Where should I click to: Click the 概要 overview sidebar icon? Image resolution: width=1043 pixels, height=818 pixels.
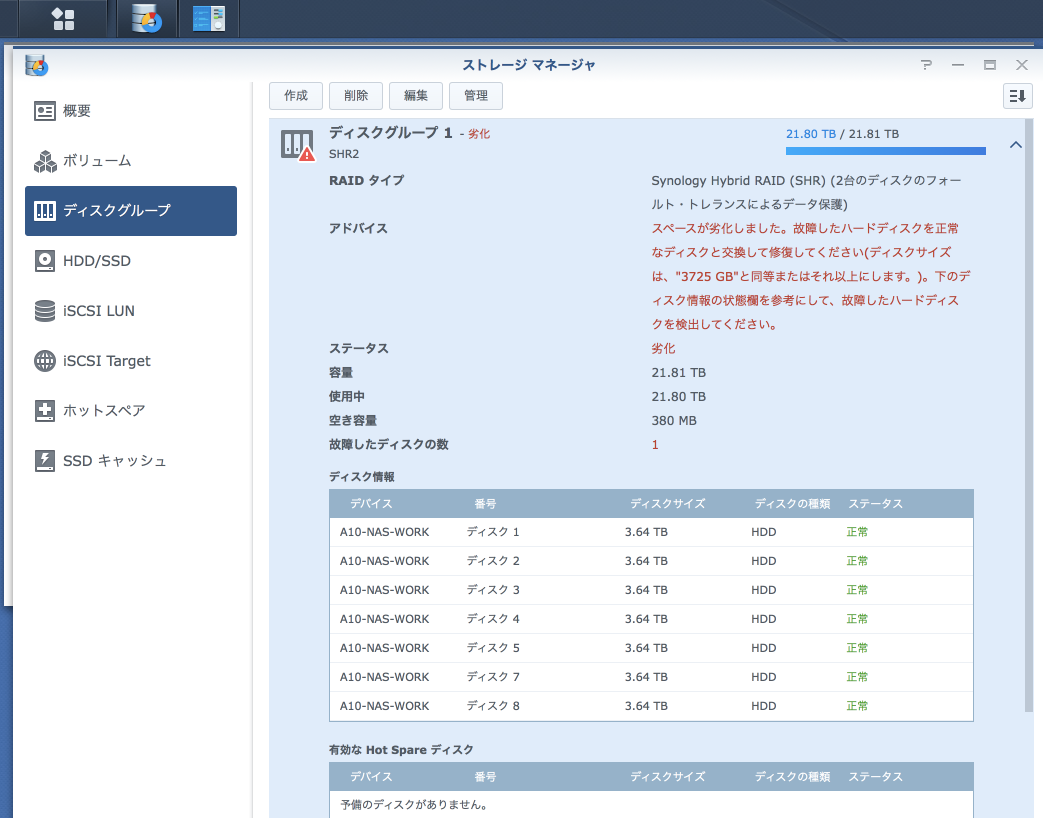coord(45,111)
